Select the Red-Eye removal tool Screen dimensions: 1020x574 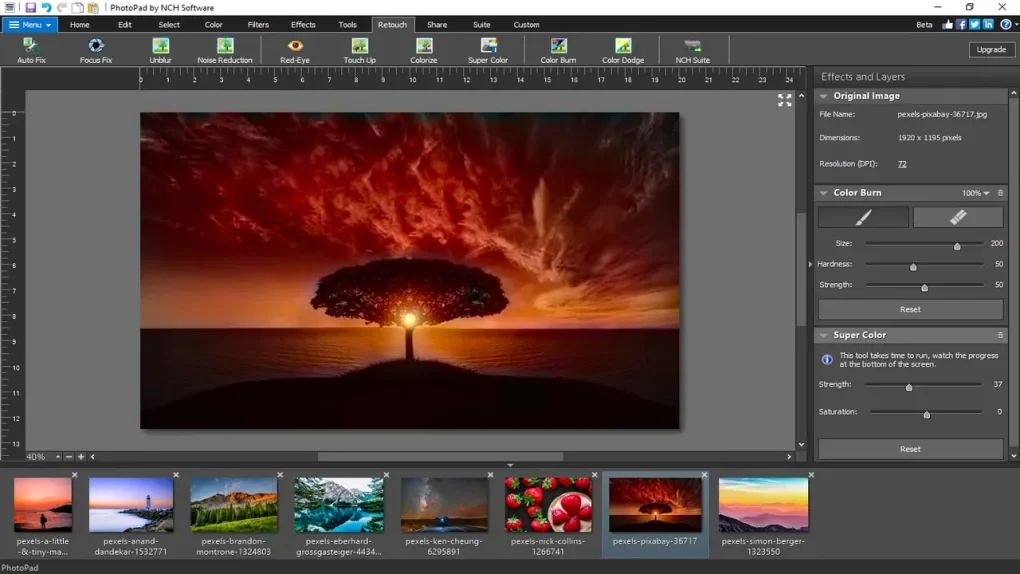click(x=295, y=50)
